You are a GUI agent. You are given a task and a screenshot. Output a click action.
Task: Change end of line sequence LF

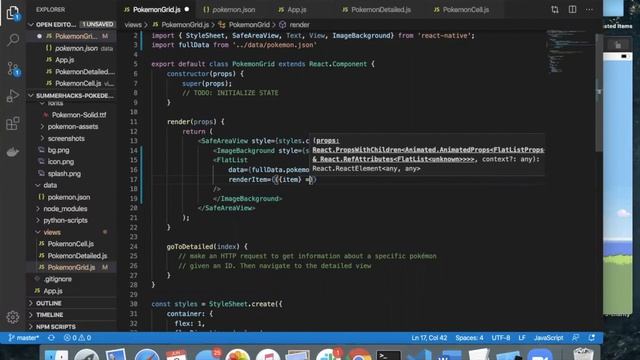[522, 338]
